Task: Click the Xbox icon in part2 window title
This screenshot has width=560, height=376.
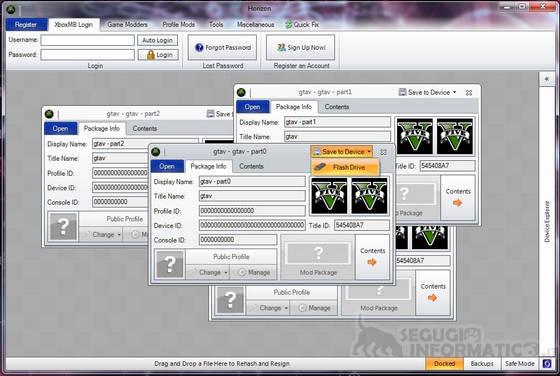Action: click(x=49, y=114)
